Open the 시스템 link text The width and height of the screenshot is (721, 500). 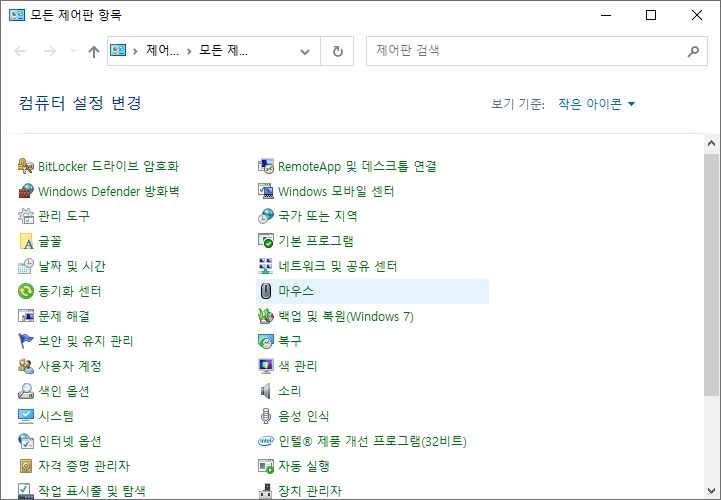point(56,416)
